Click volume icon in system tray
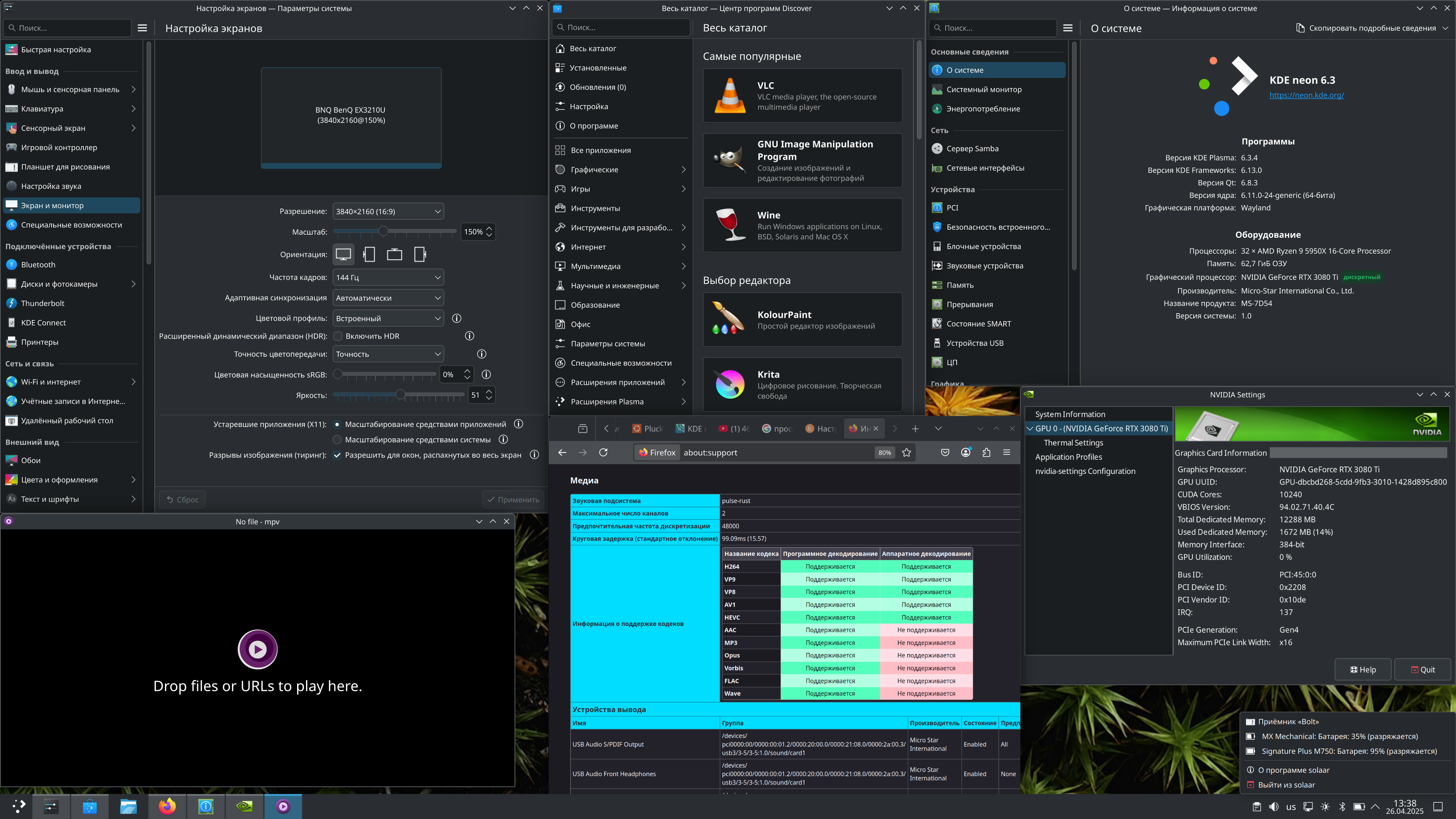 (1274, 806)
